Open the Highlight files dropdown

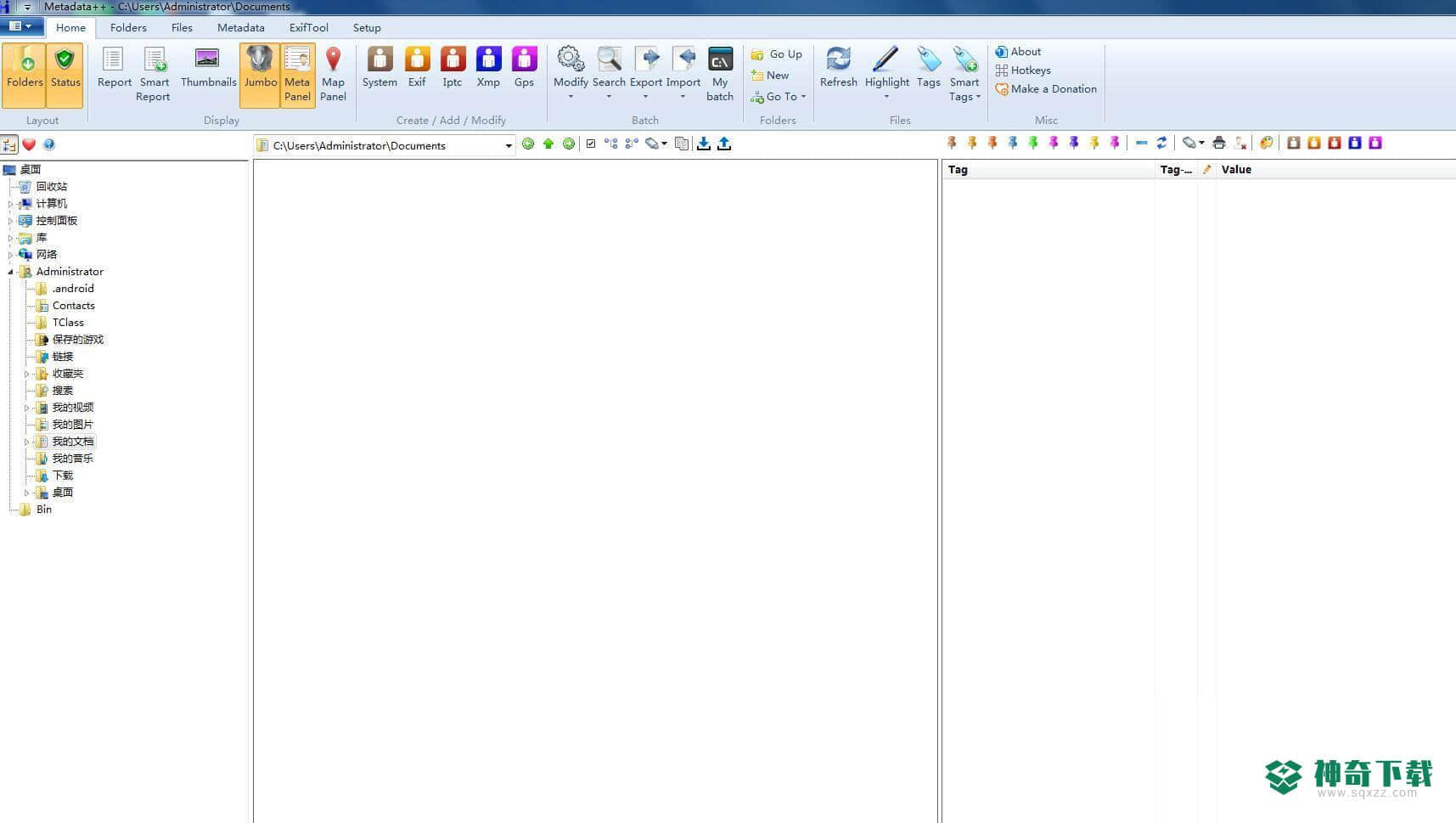coord(886,74)
